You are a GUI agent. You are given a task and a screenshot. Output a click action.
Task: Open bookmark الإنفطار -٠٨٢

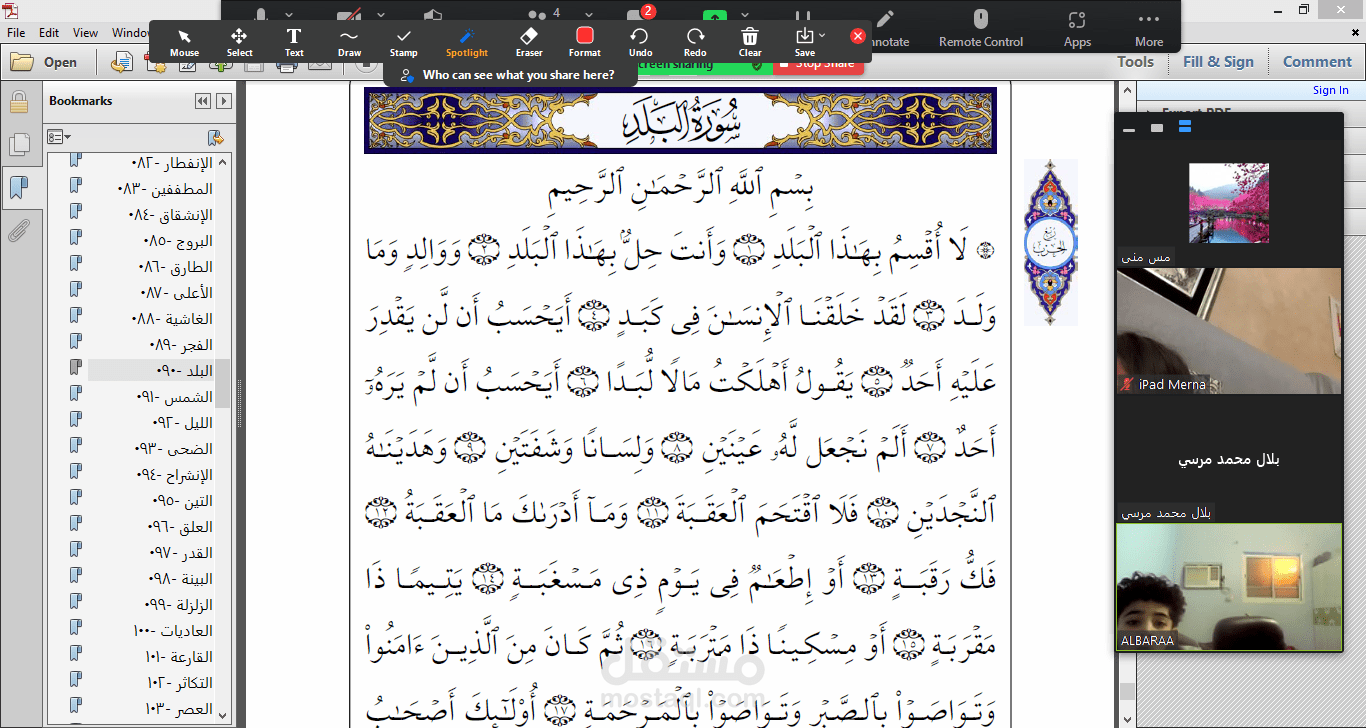172,163
